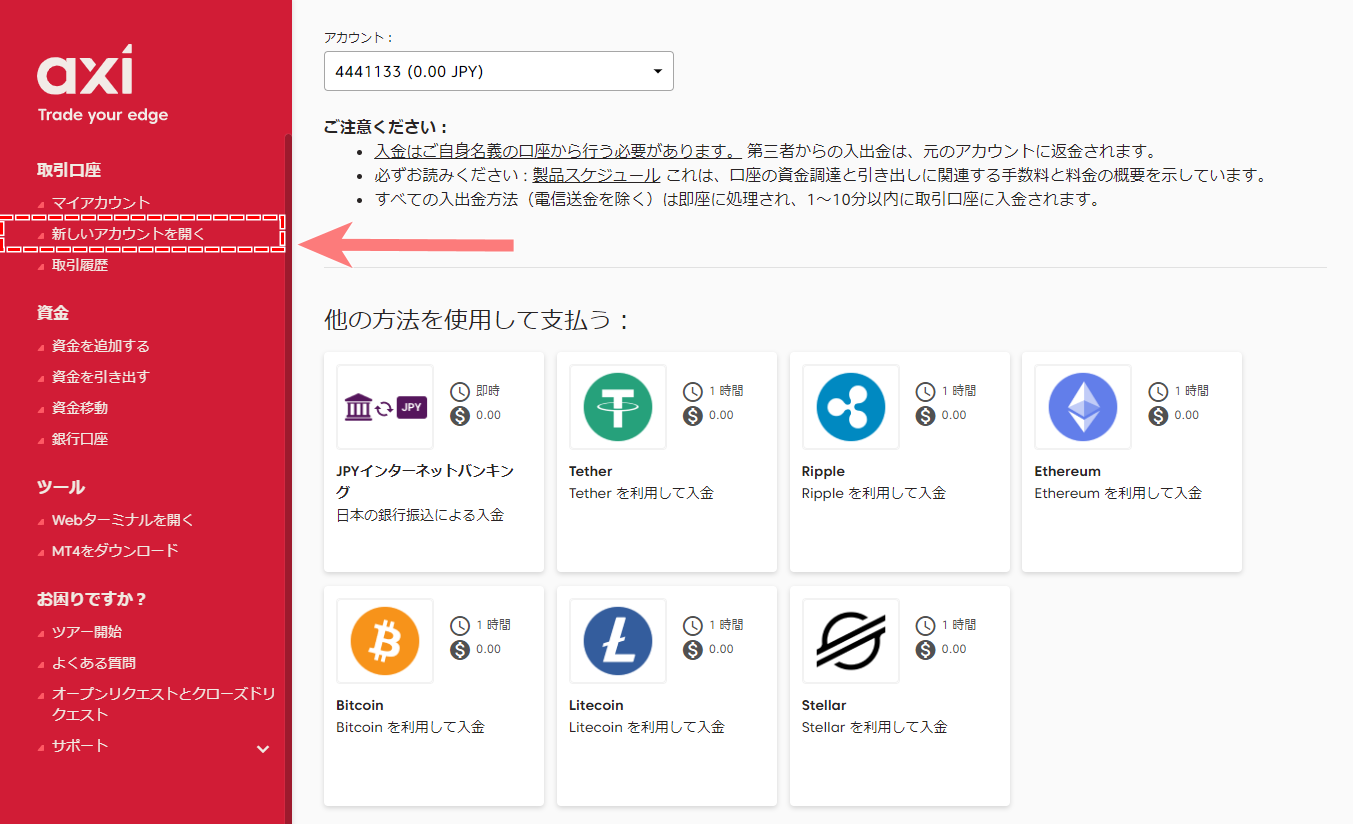Choose the Litecoin card title
The height and width of the screenshot is (824, 1353).
tap(596, 705)
